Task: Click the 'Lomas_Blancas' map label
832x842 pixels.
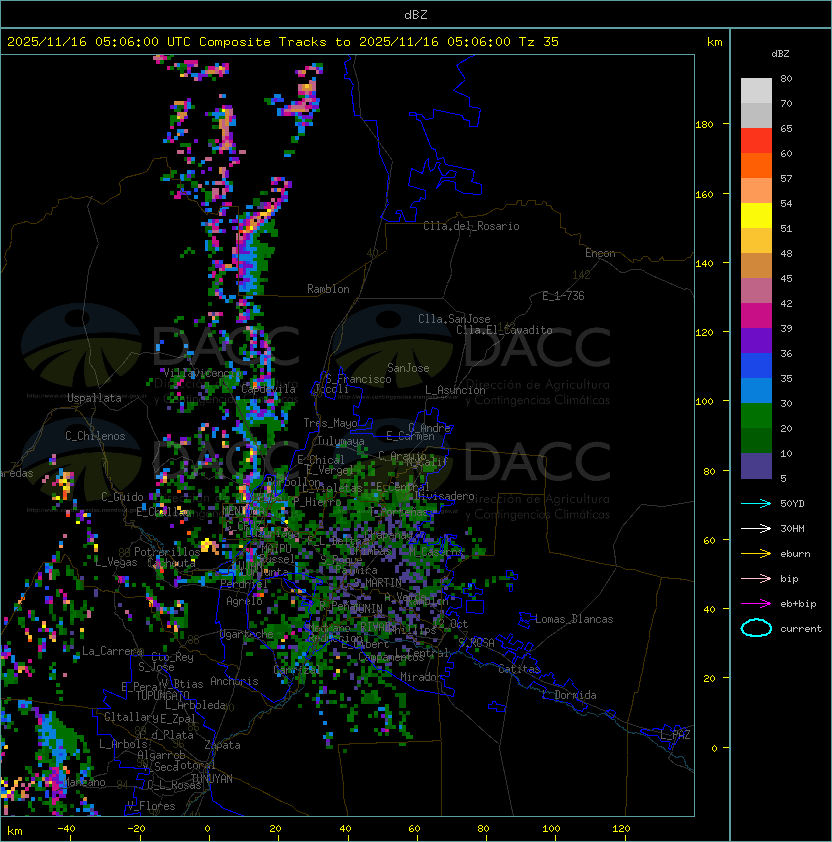Action: pyautogui.click(x=574, y=619)
